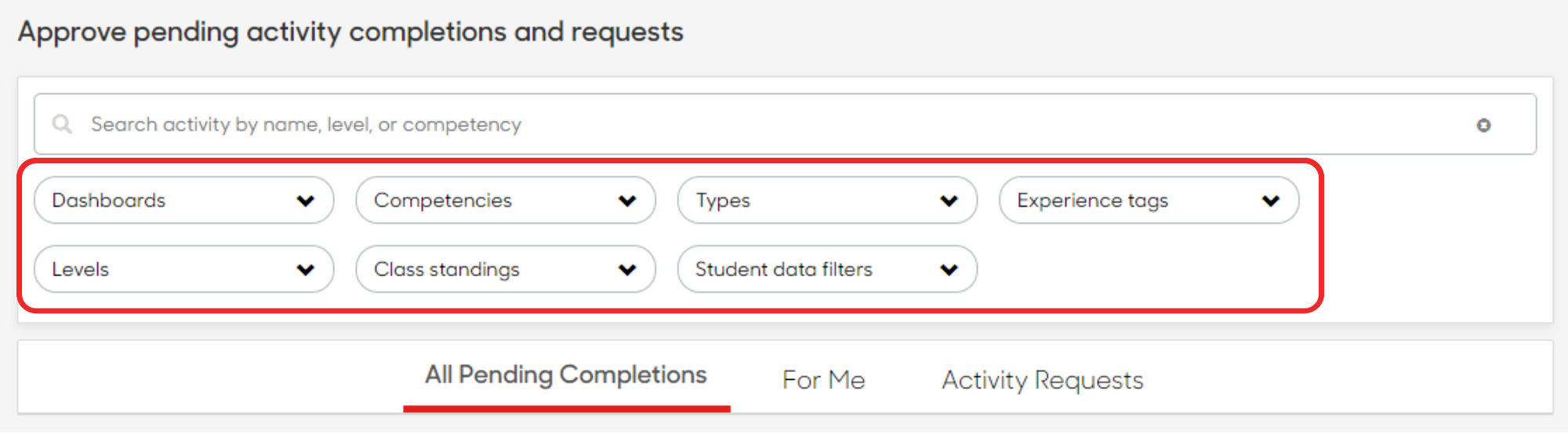This screenshot has width=1568, height=434.
Task: Click the Dashboards chevron arrow
Action: [306, 201]
